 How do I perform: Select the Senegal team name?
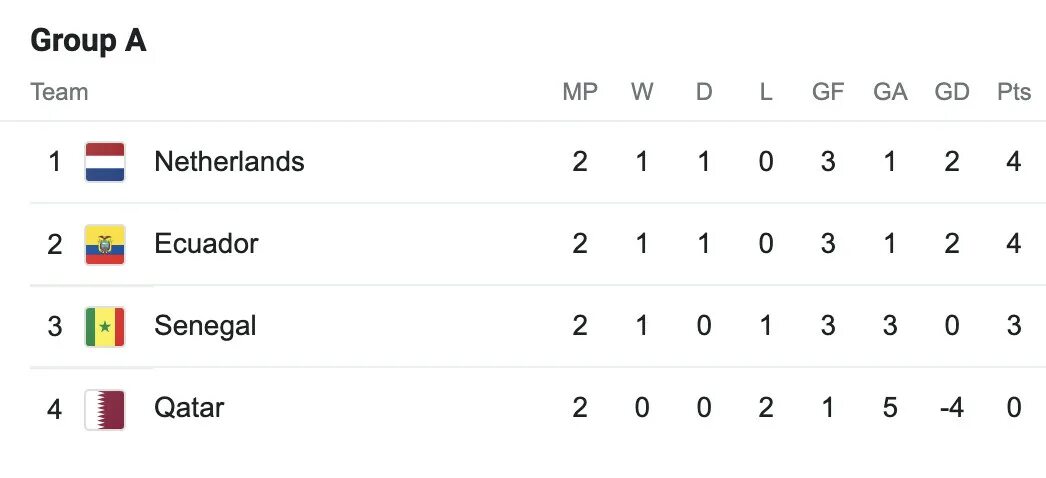(205, 326)
